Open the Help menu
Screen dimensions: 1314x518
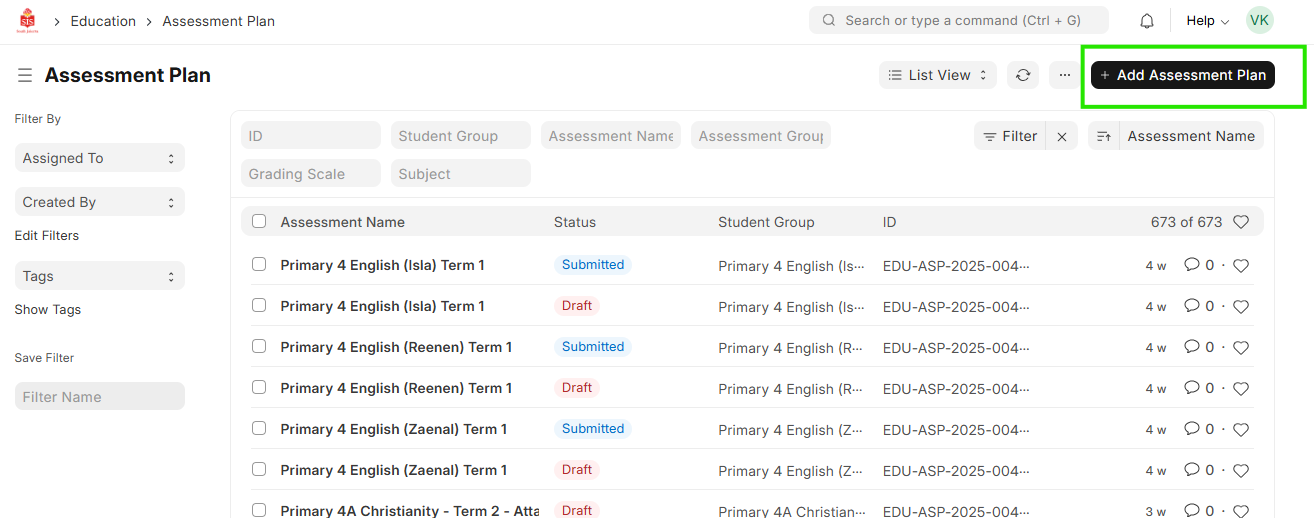tap(1207, 21)
